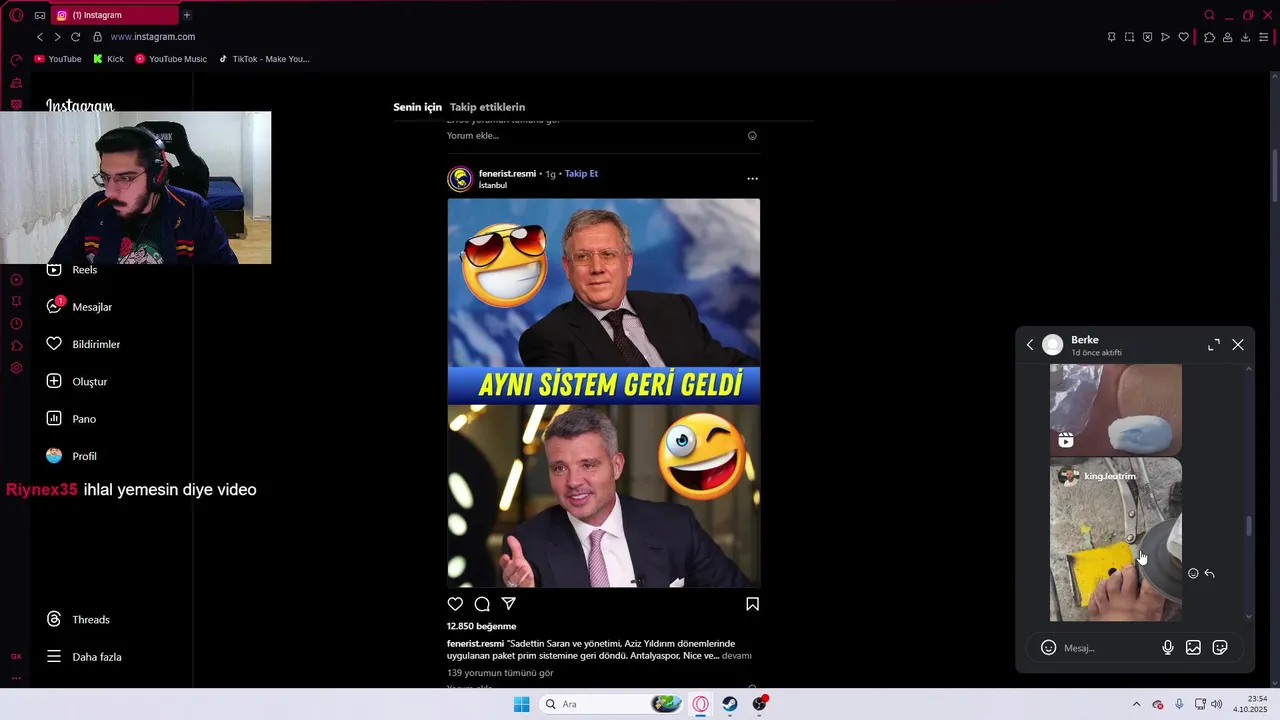The width and height of the screenshot is (1280, 720).
Task: Share the fenerist.resmi post
Action: pos(509,604)
